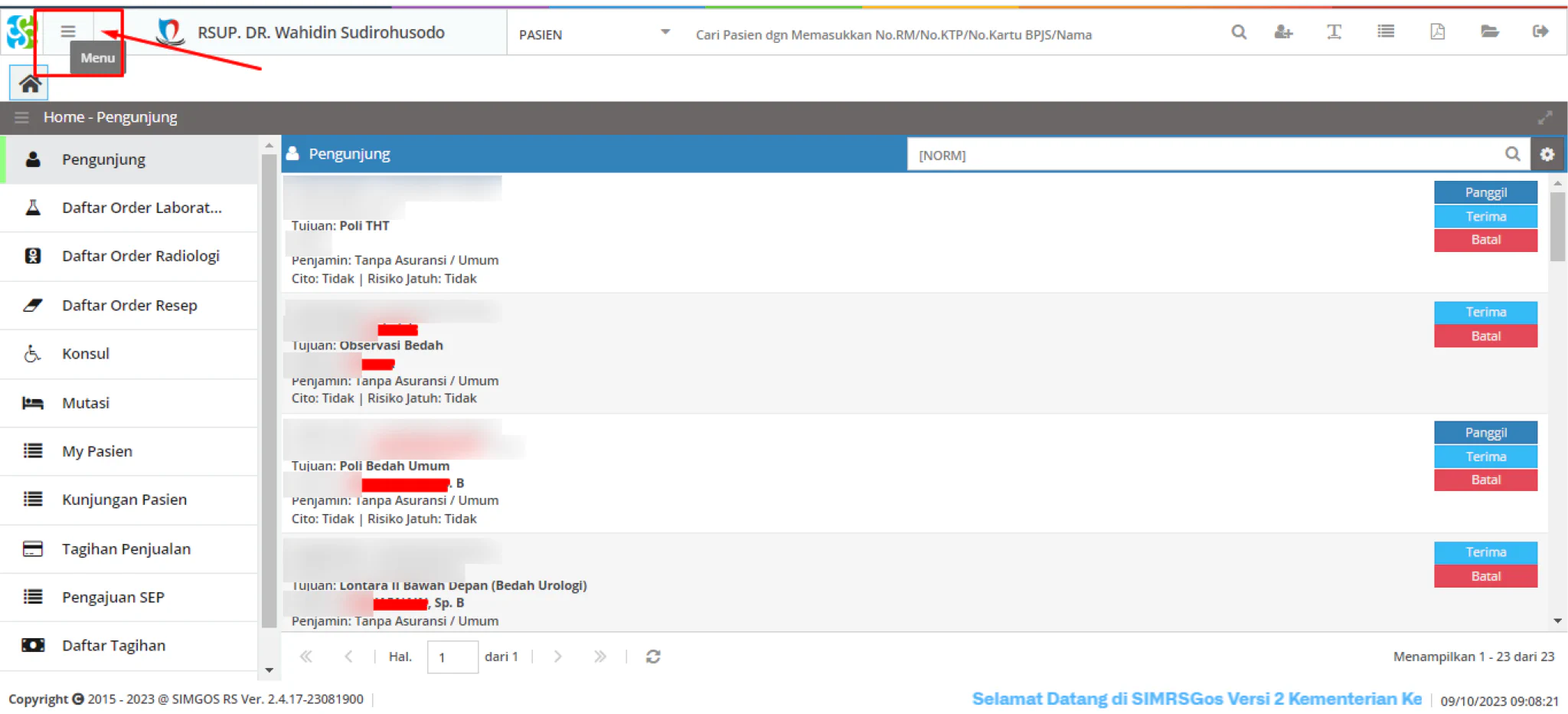Open the hamburger Menu button

coord(68,31)
